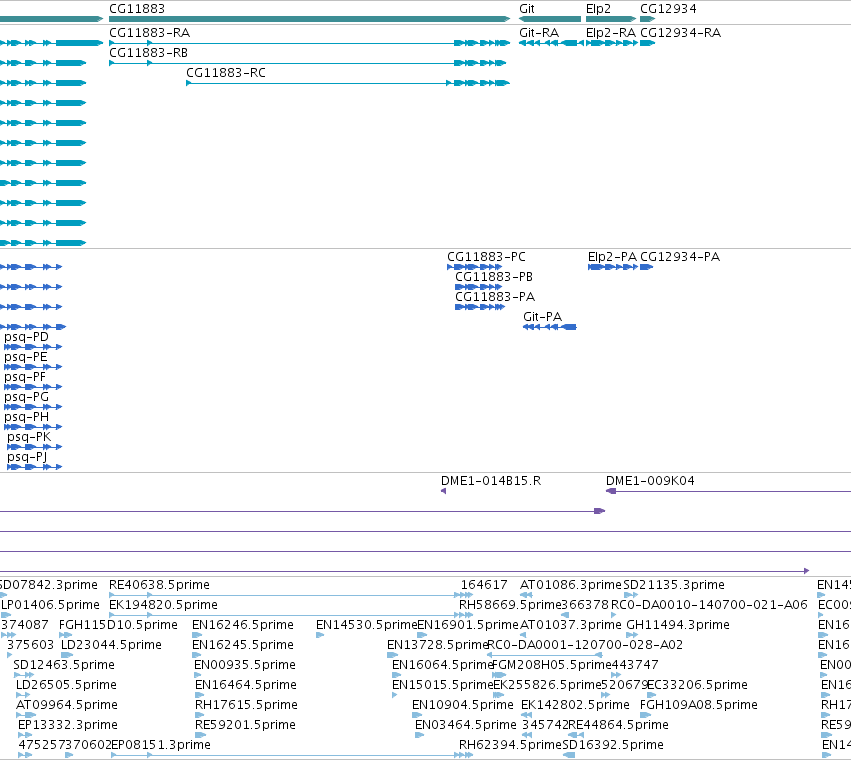Select protein CG11883-PB label

point(494,277)
